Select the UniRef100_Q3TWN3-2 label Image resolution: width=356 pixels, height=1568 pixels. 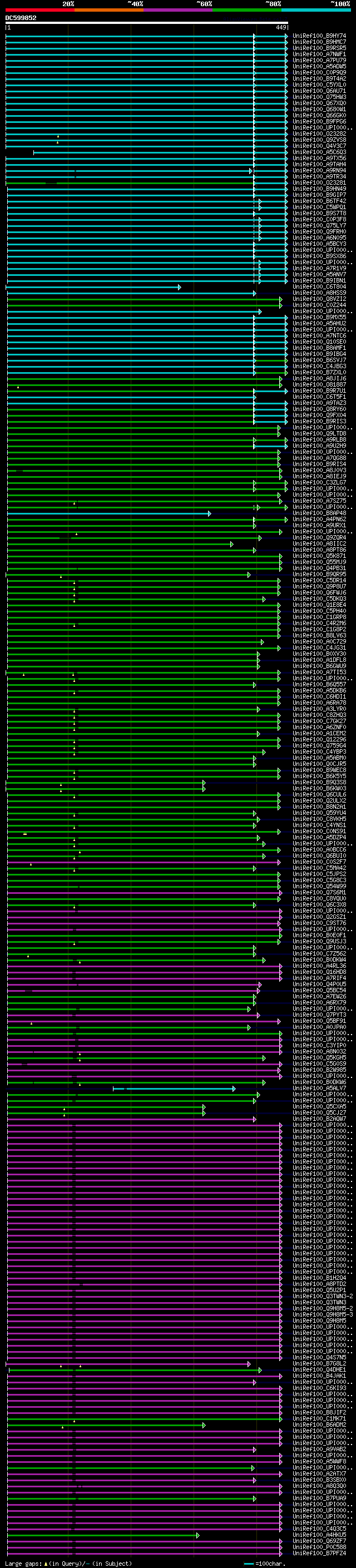(323, 1297)
